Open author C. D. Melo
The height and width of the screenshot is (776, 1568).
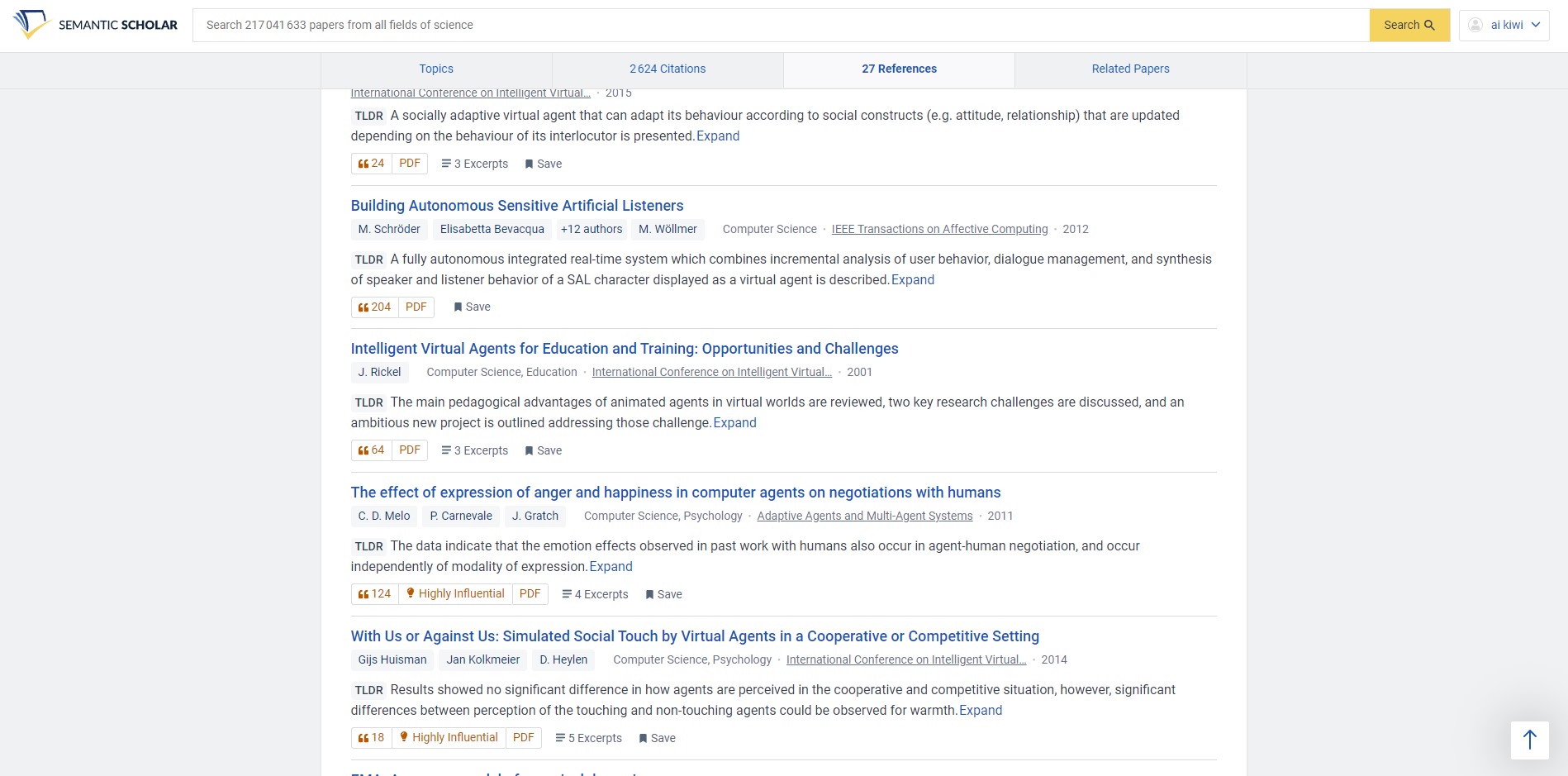tap(384, 516)
